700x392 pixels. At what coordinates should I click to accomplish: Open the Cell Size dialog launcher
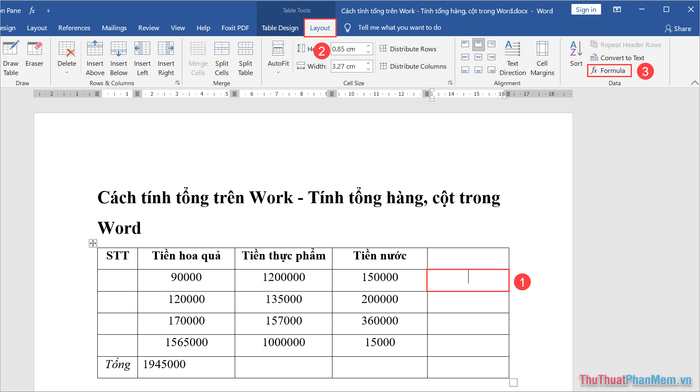[450, 83]
